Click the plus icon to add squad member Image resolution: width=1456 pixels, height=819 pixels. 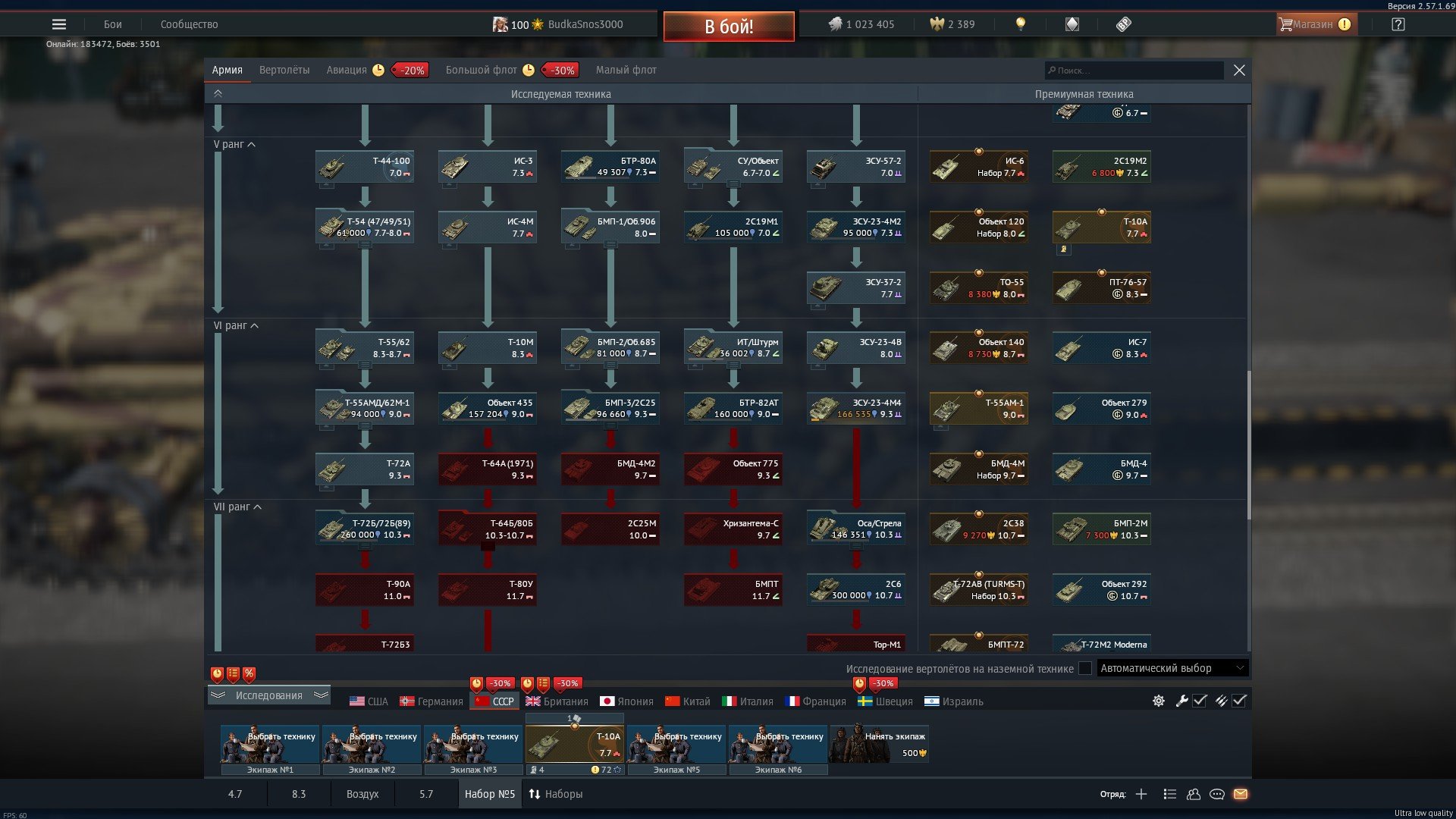pos(1141,794)
